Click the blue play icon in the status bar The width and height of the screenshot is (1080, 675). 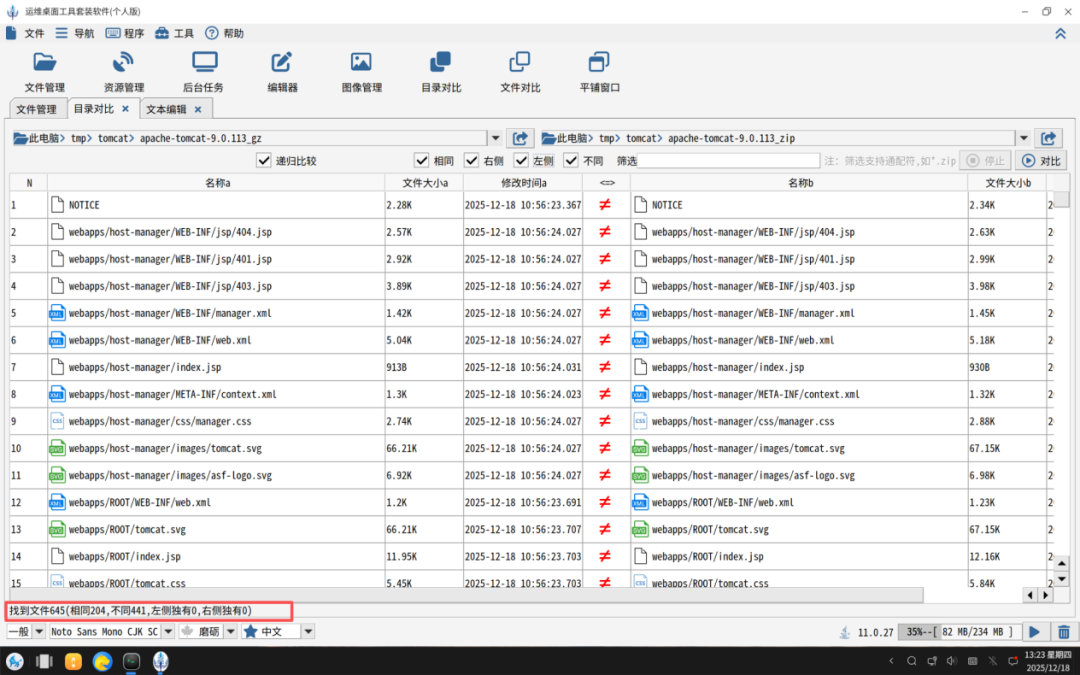1035,632
